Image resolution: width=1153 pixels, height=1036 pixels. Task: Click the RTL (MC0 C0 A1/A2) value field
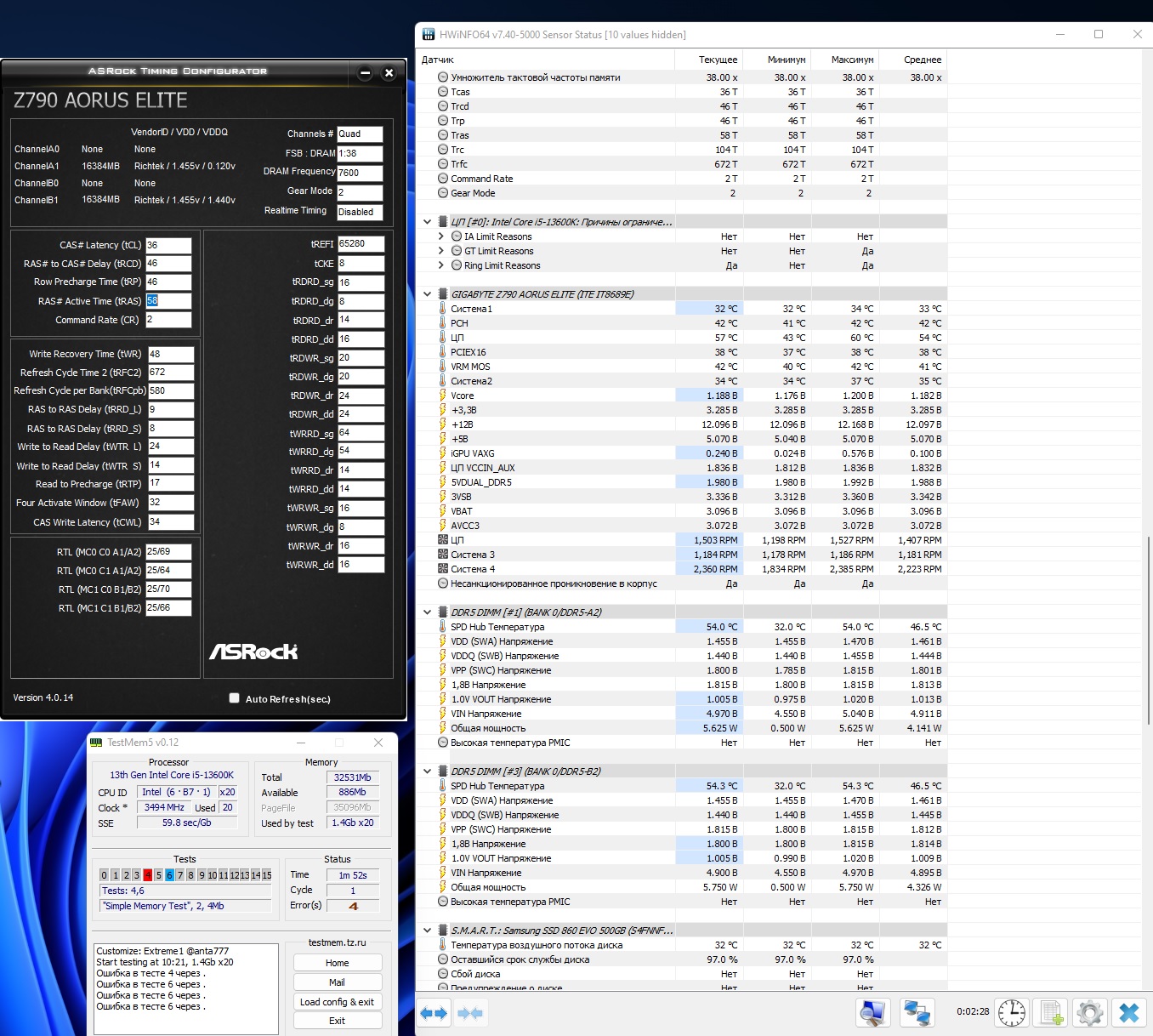tap(168, 552)
